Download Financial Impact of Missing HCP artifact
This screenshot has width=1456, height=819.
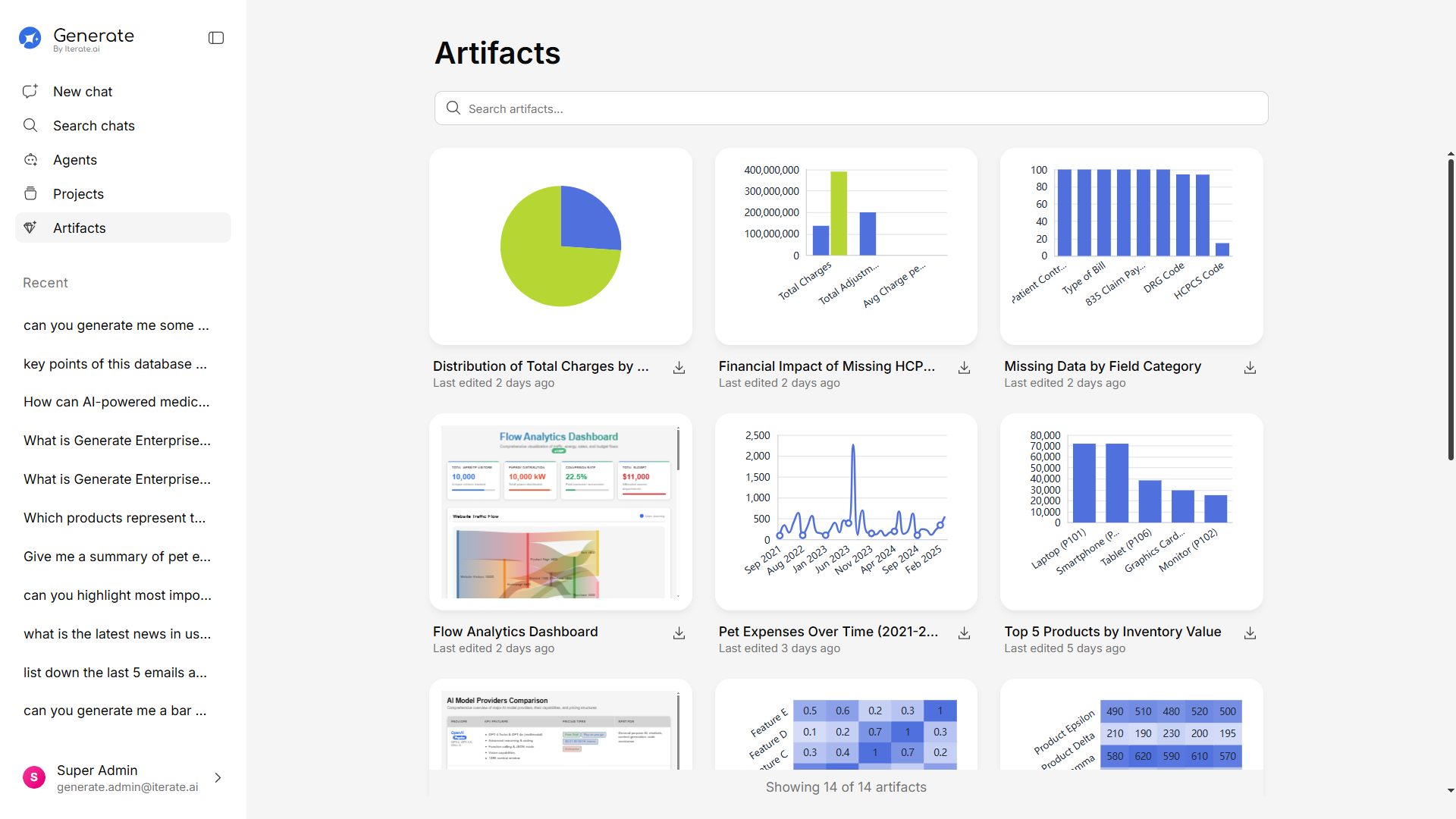pyautogui.click(x=964, y=368)
